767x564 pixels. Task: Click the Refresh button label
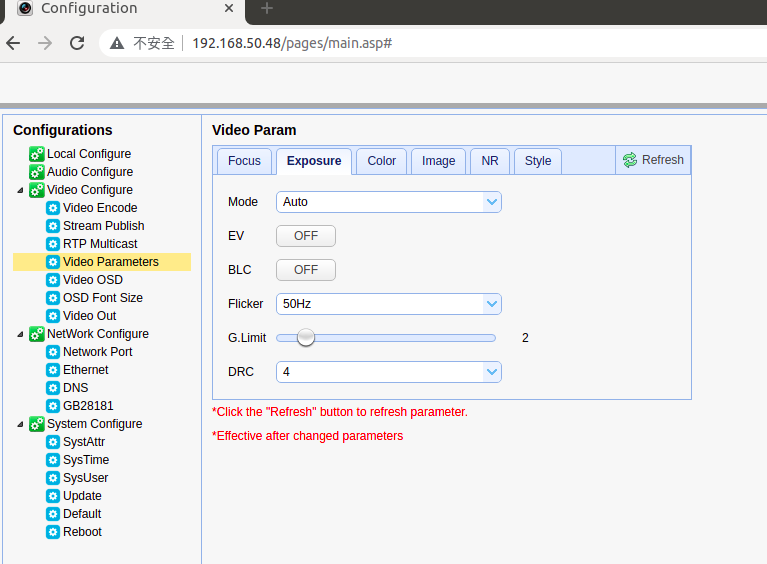click(663, 160)
